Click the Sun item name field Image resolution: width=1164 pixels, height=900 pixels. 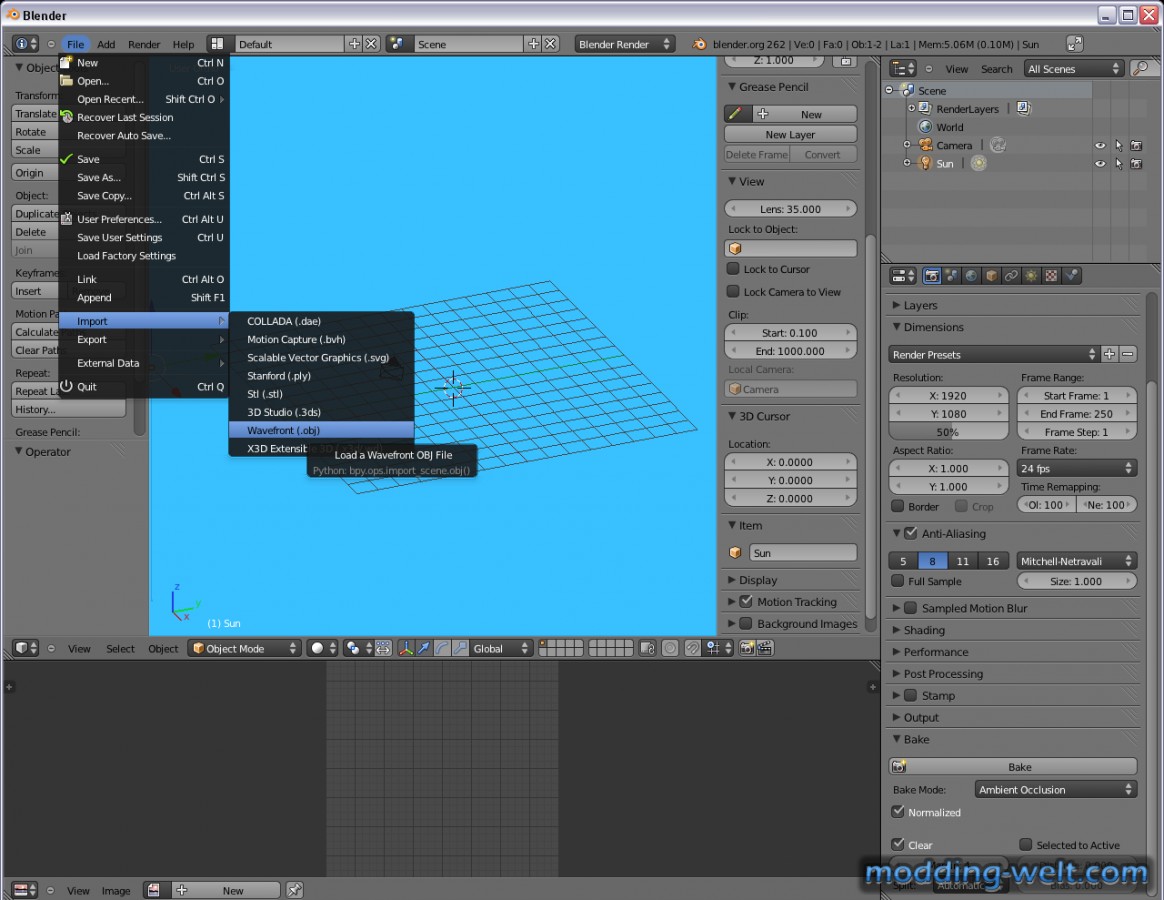pyautogui.click(x=802, y=552)
